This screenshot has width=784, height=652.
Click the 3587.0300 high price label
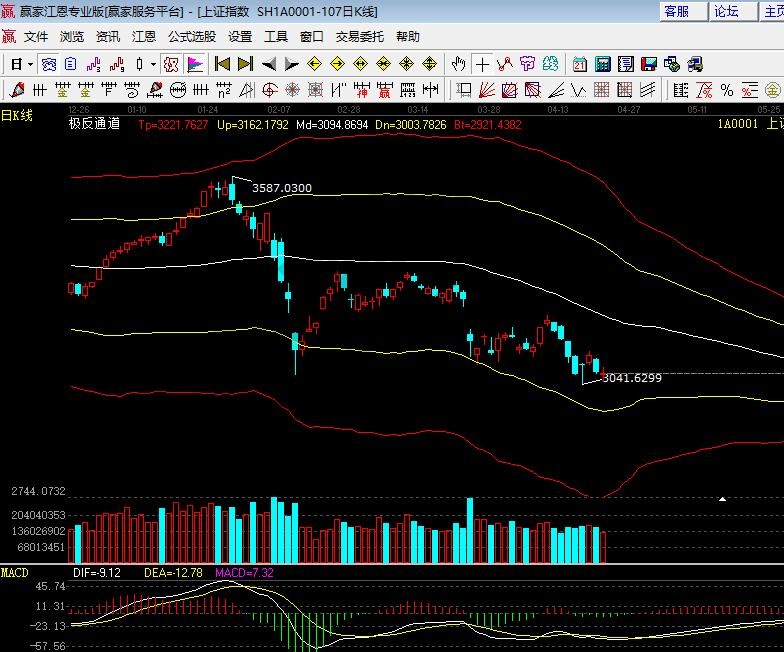(282, 188)
